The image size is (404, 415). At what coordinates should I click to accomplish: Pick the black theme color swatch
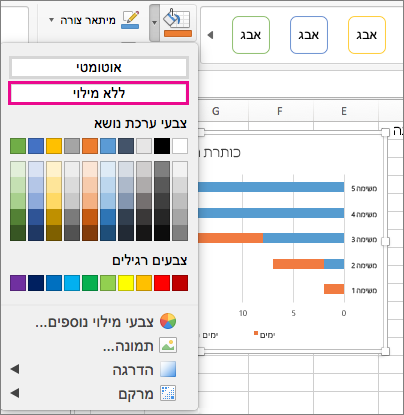pyautogui.click(x=162, y=146)
